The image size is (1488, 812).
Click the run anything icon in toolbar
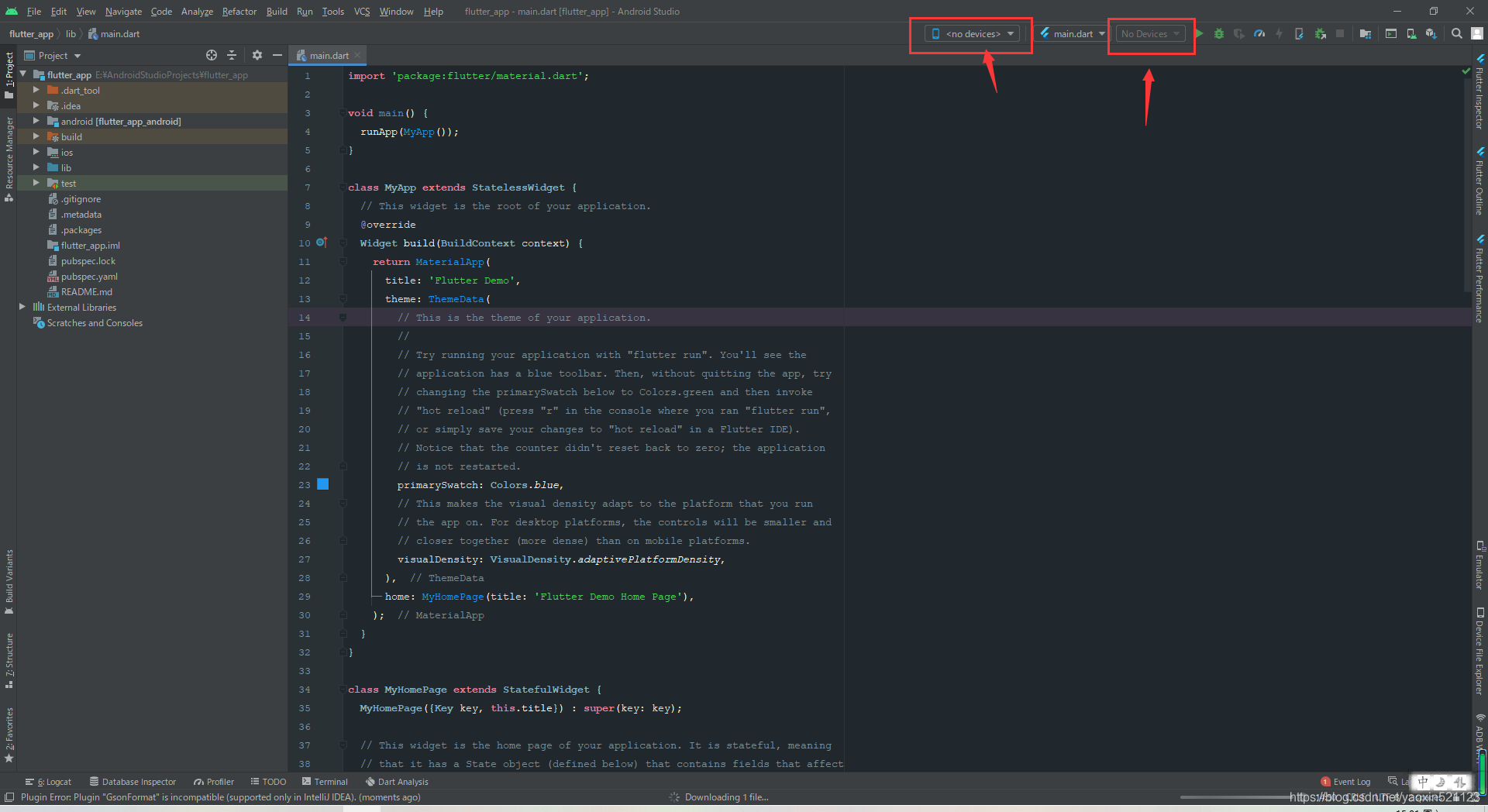[x=1391, y=33]
